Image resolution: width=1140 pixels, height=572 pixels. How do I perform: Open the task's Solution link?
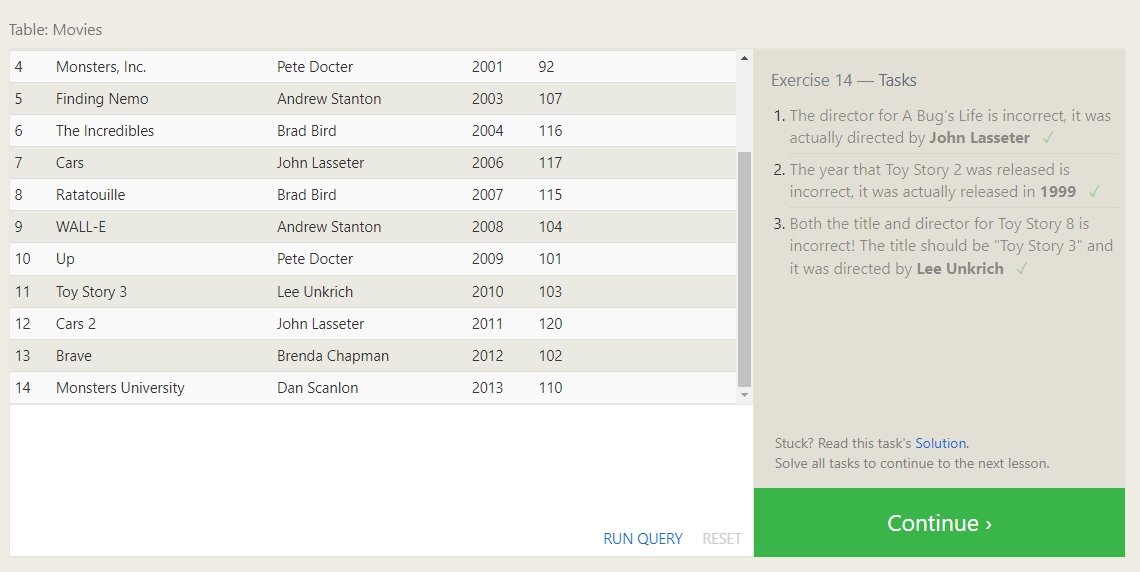point(941,443)
